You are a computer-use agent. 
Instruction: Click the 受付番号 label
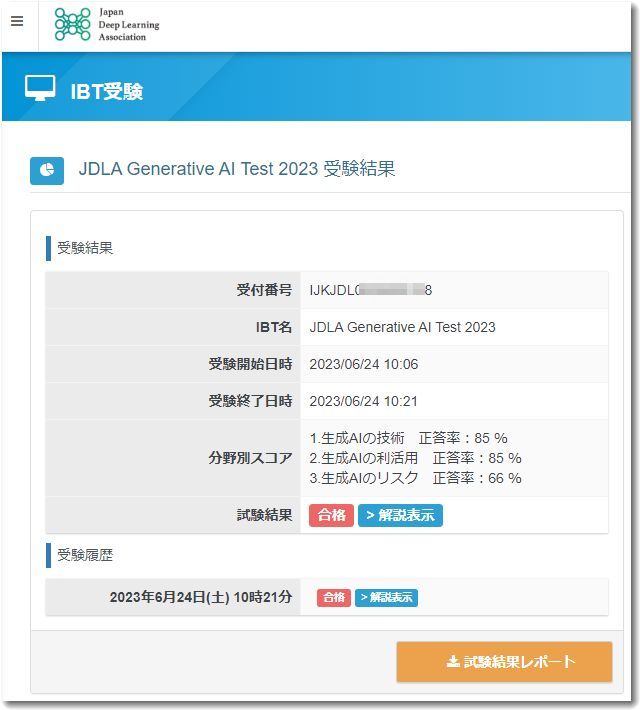(264, 290)
